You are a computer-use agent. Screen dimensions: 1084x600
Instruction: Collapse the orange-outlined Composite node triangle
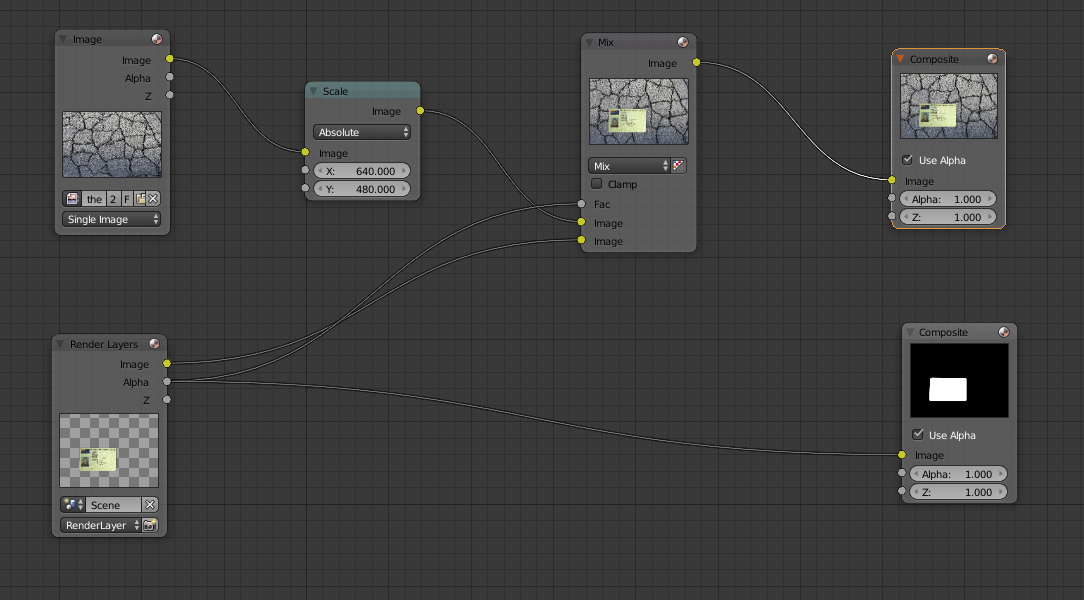pos(900,59)
